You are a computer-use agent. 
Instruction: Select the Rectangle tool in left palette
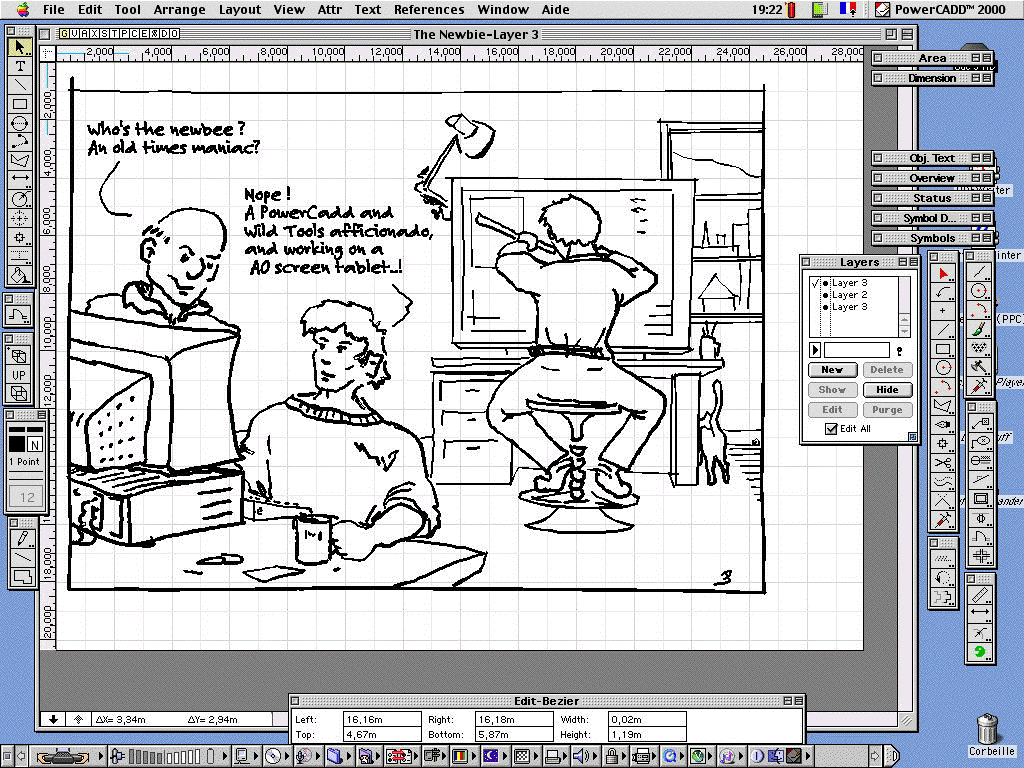20,104
